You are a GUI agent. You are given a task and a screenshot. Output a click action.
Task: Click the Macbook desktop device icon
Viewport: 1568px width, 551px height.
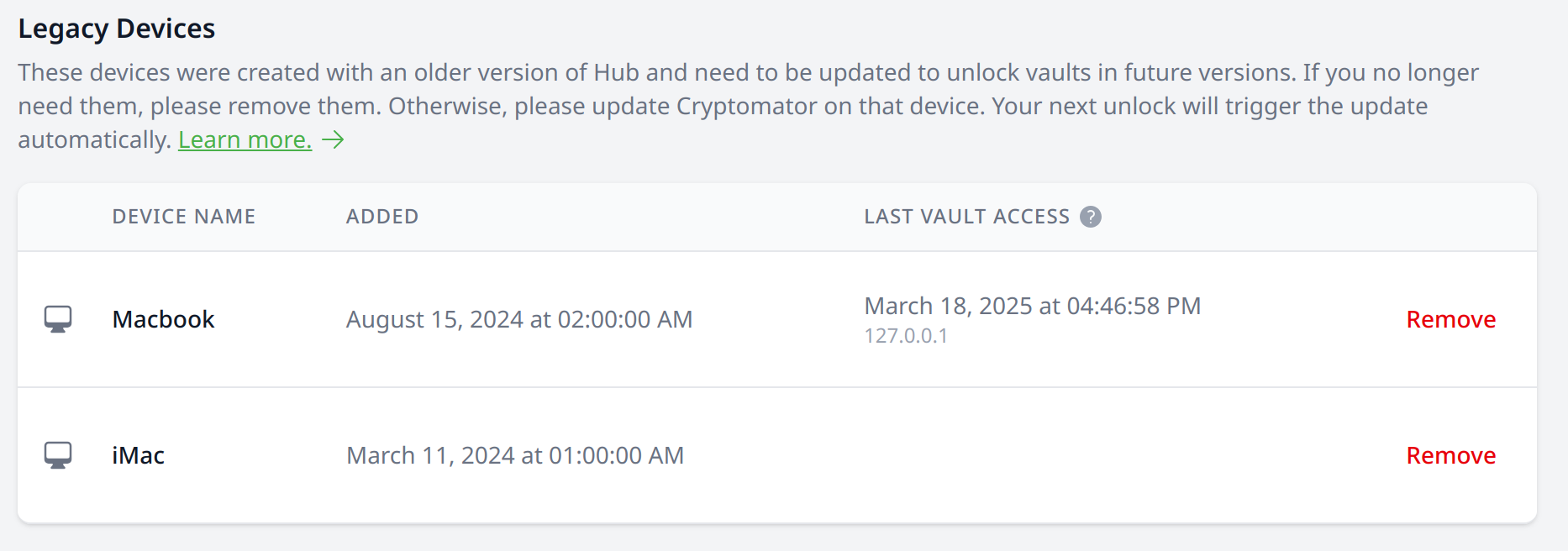[58, 319]
